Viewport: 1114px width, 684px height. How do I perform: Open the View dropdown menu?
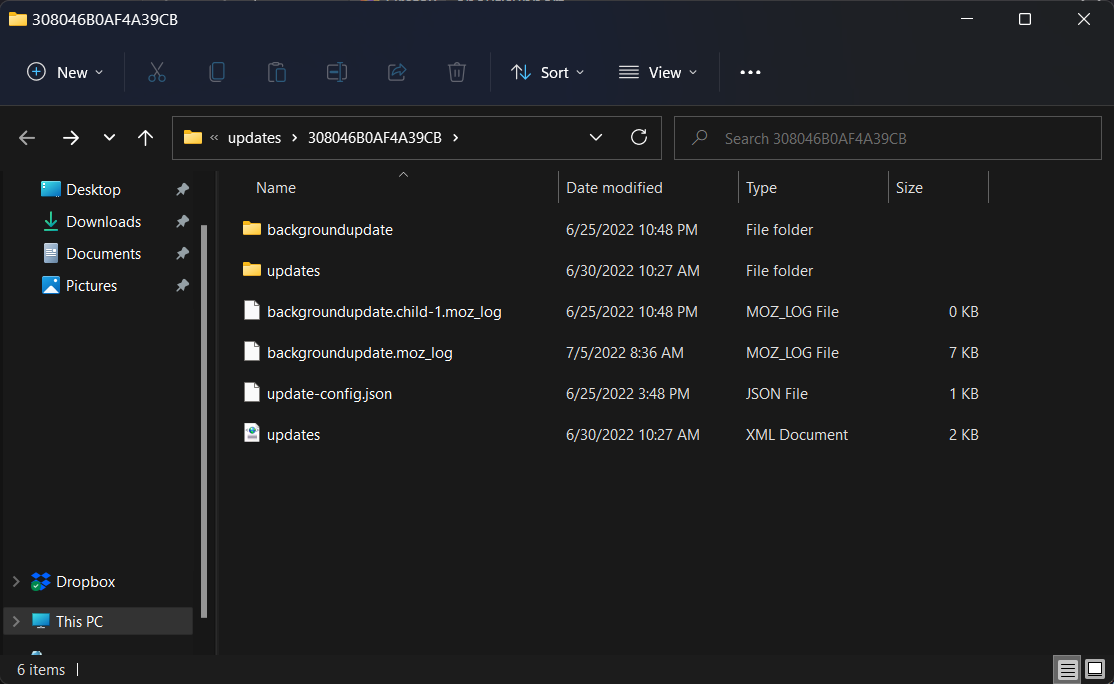pos(658,72)
